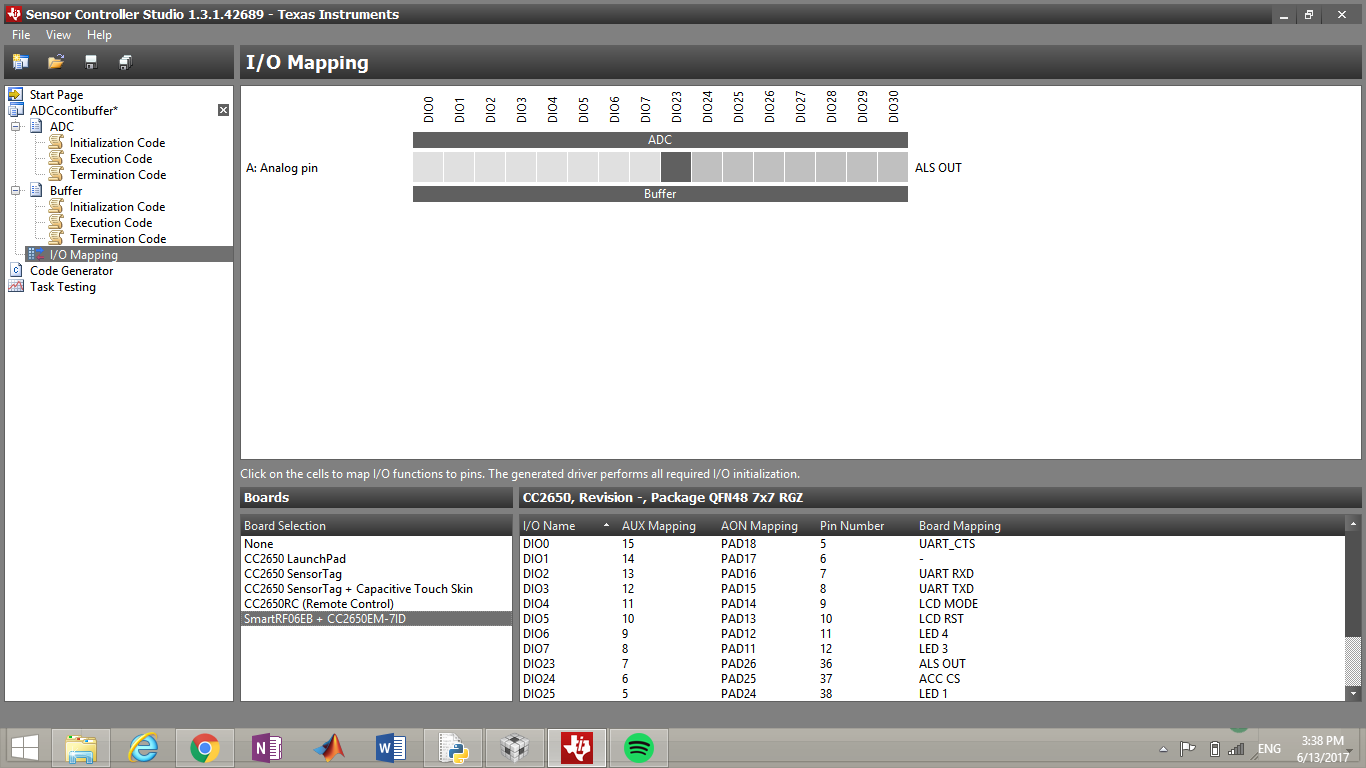The height and width of the screenshot is (768, 1366).
Task: Click the scroll icon for ADC Termination Code
Action: tap(56, 175)
